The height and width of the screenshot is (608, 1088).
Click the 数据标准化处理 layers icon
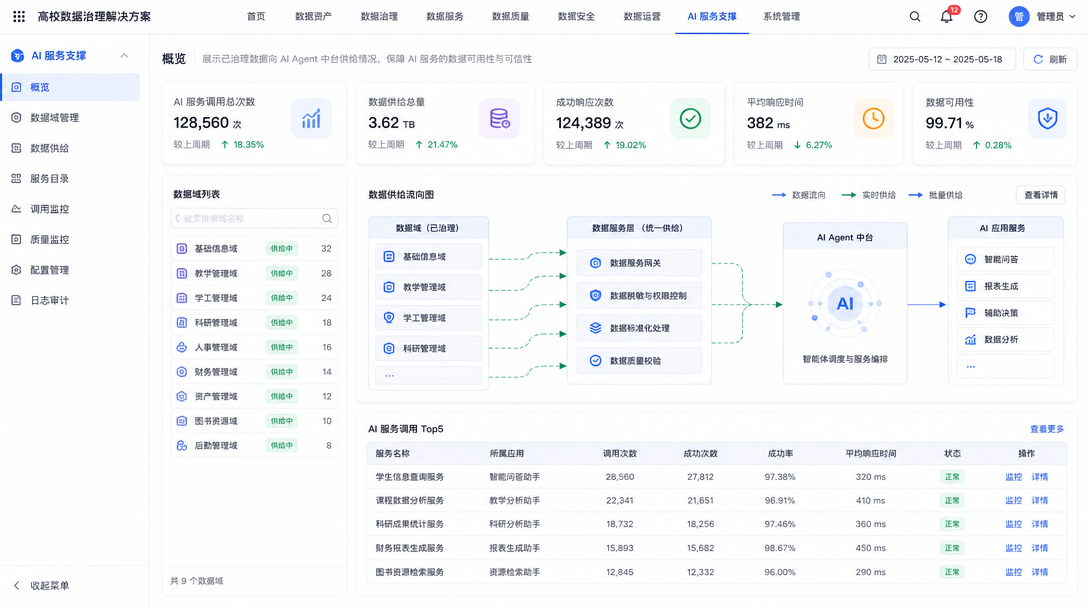pos(595,328)
